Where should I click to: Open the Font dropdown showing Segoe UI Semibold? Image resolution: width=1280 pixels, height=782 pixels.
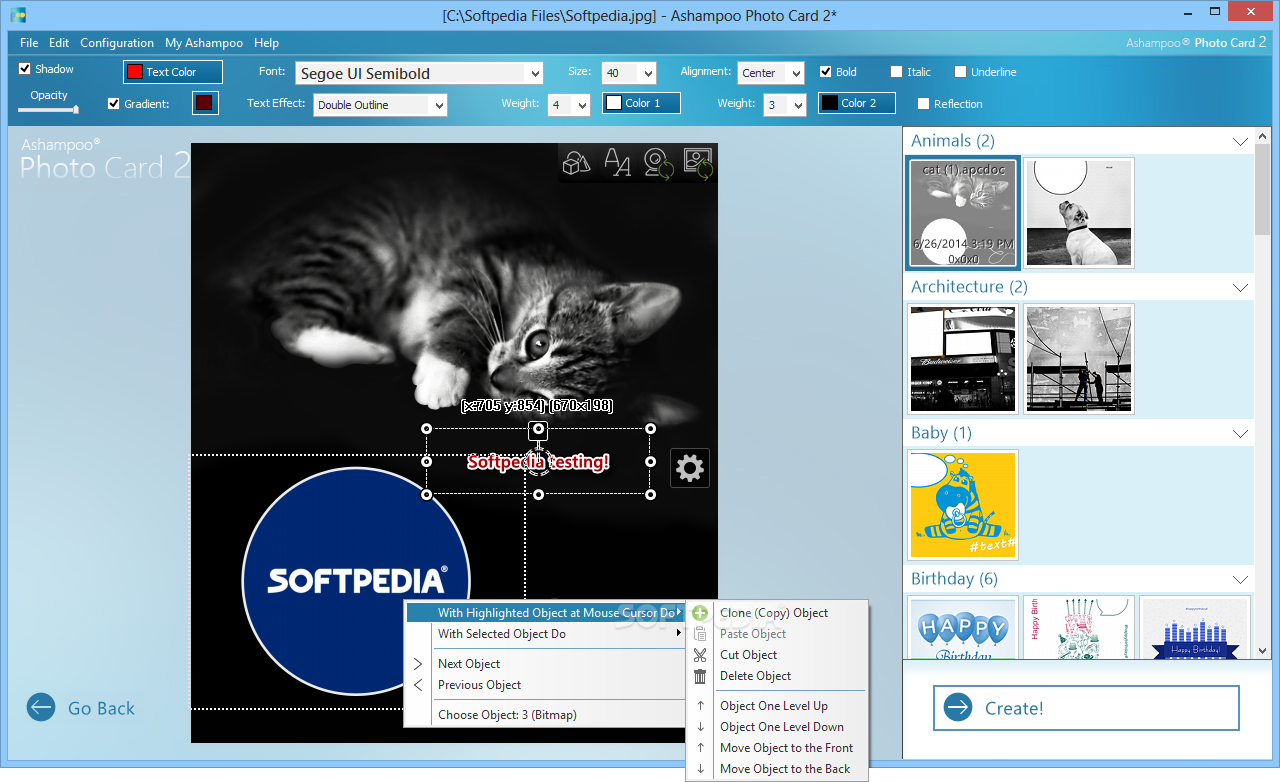pos(419,73)
